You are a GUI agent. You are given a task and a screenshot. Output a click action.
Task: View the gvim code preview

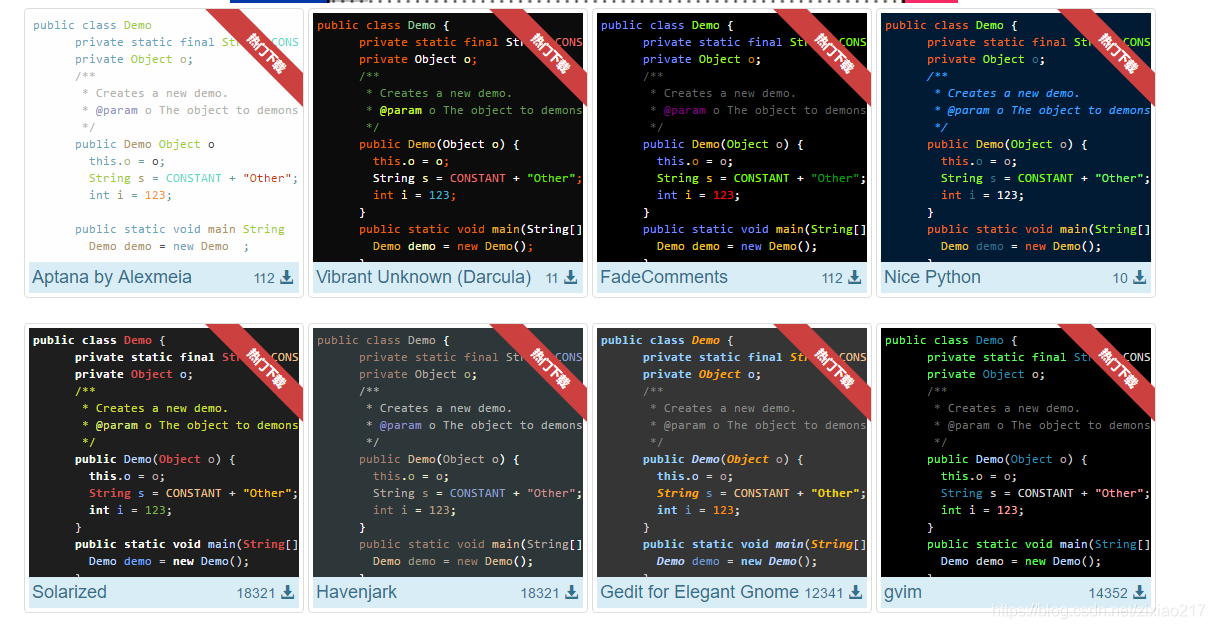pos(1016,453)
